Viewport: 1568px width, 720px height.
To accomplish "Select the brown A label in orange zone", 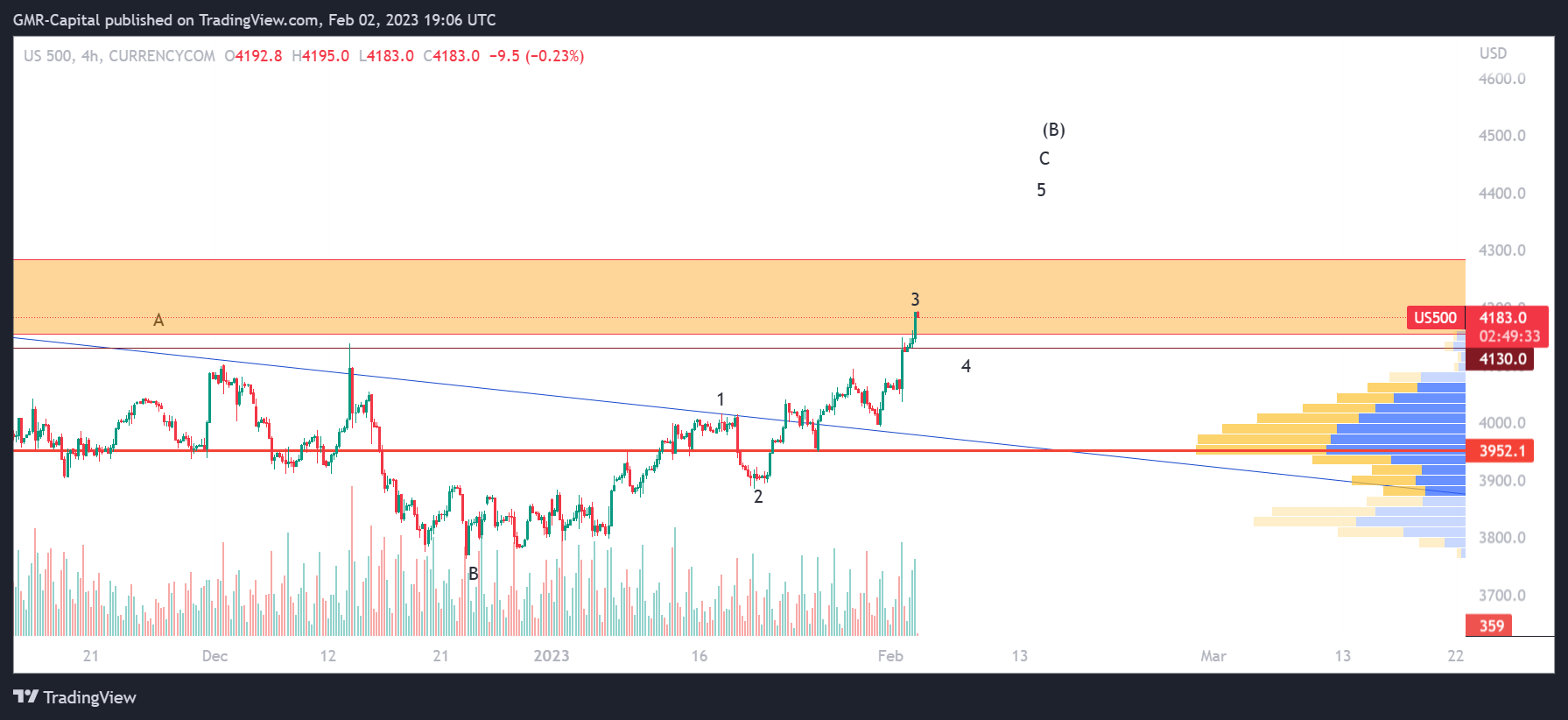I will coord(158,321).
